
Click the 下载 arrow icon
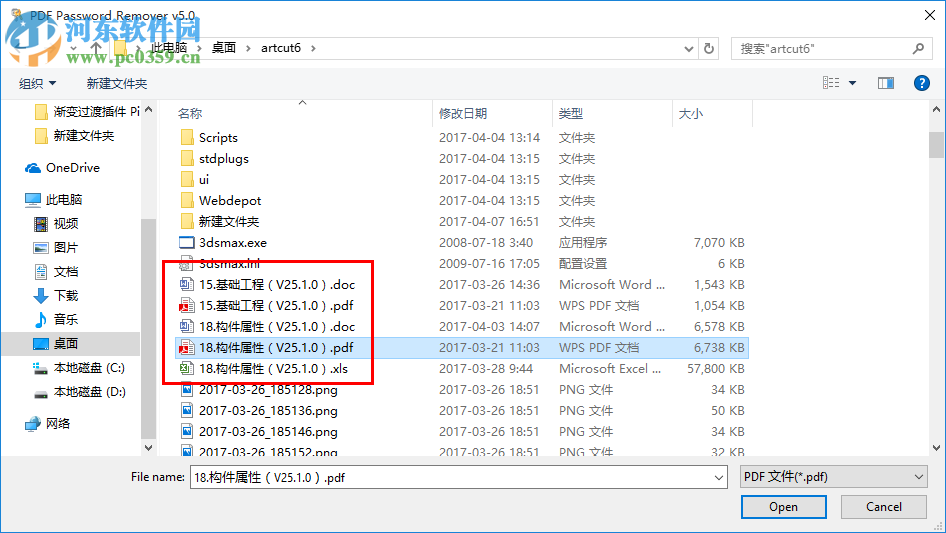(40, 296)
